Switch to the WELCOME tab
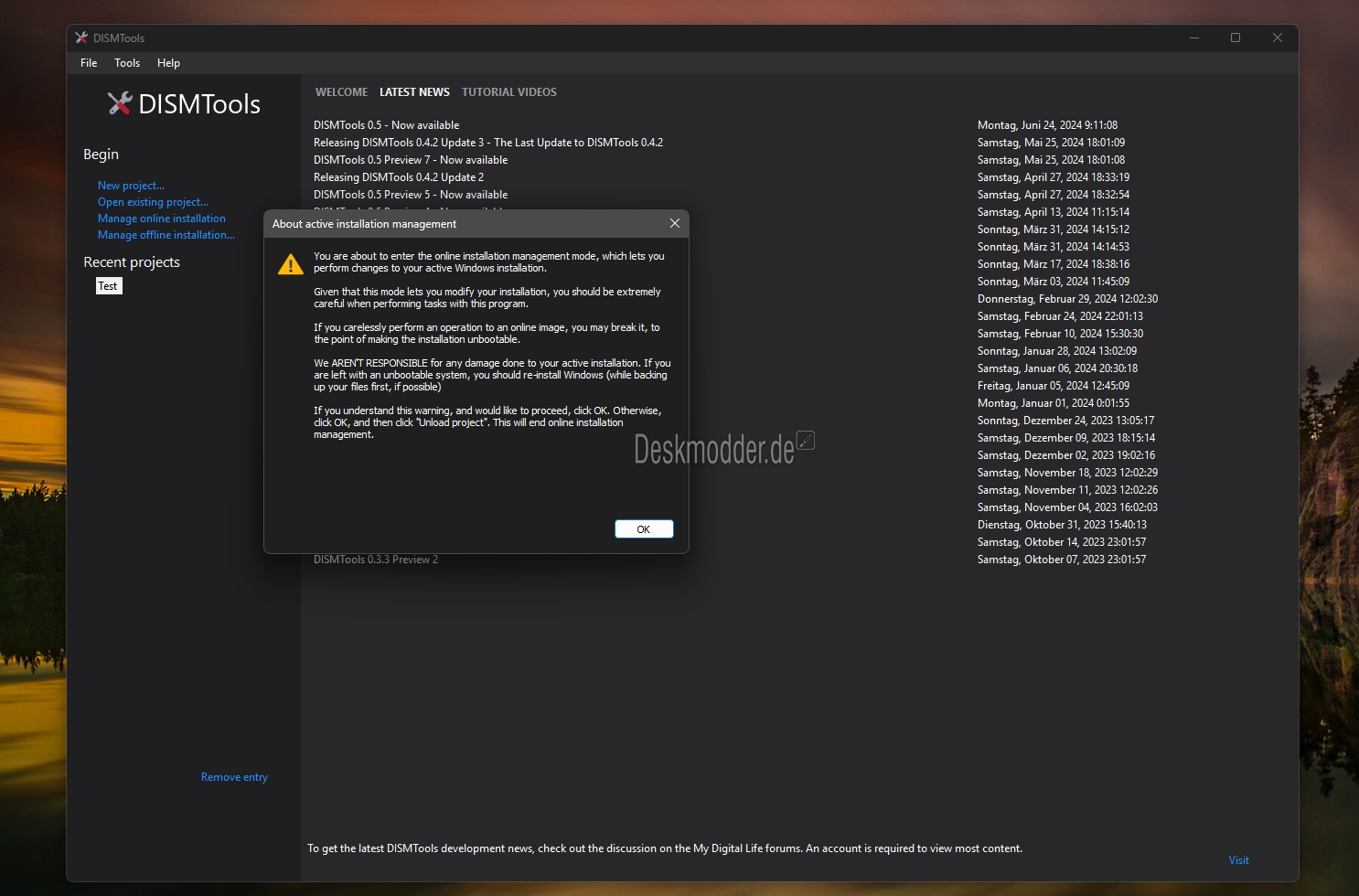Viewport: 1359px width, 896px height. (x=341, y=92)
